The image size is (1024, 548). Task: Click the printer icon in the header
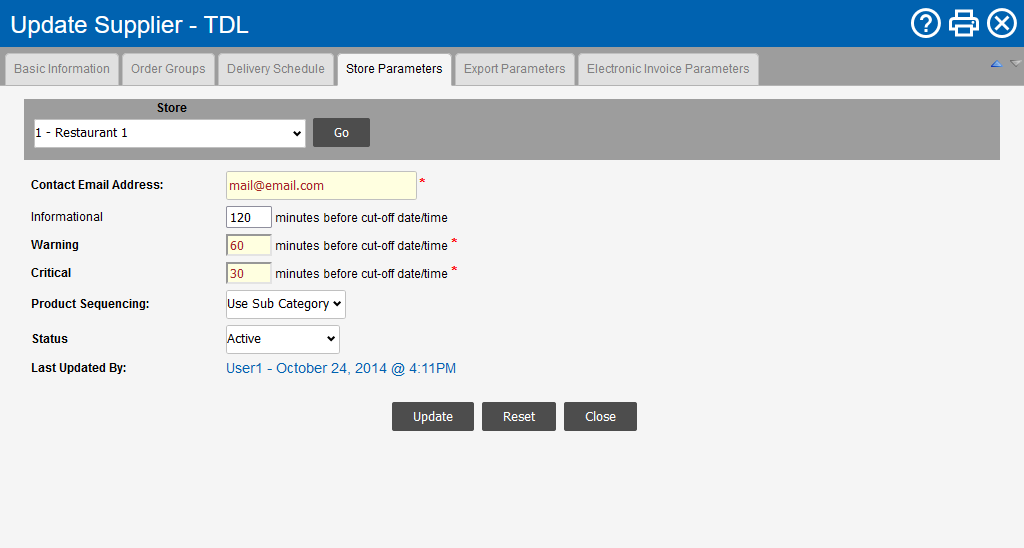click(963, 23)
